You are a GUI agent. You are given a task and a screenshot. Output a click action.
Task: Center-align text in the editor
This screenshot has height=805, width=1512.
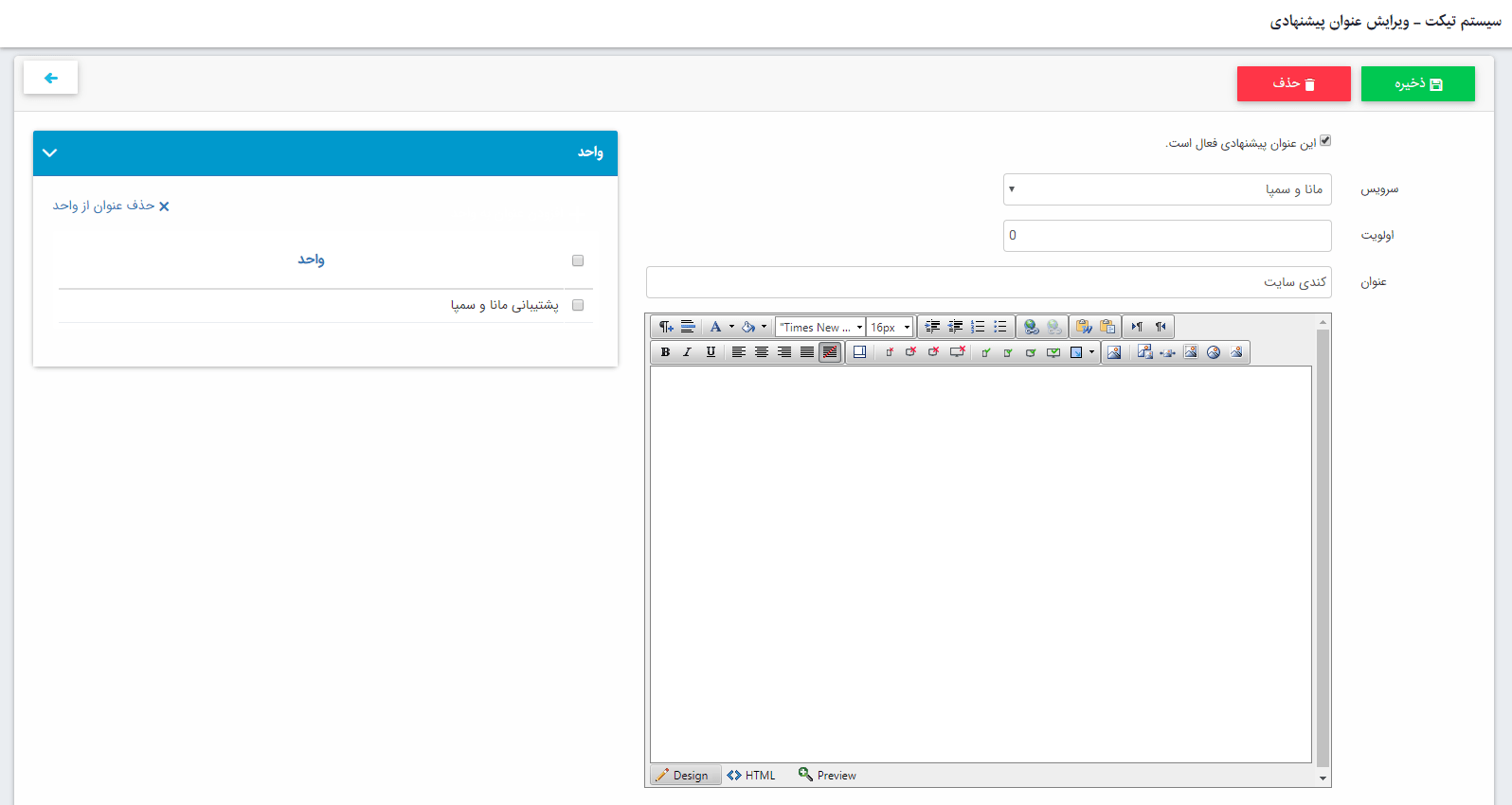761,352
